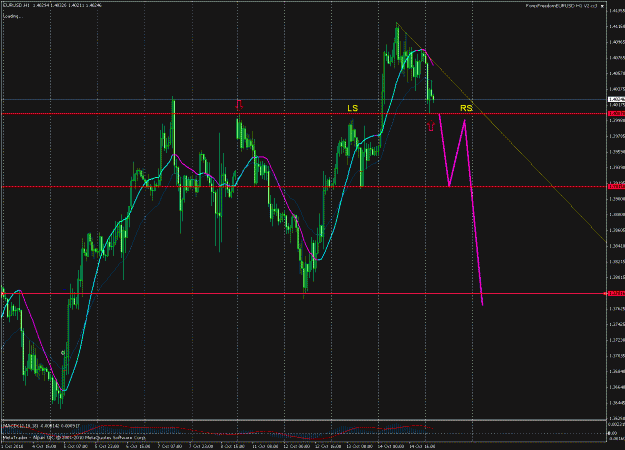Click the MetaTrader MetaQuotes copyright text
The image size is (625, 450).
(75, 437)
